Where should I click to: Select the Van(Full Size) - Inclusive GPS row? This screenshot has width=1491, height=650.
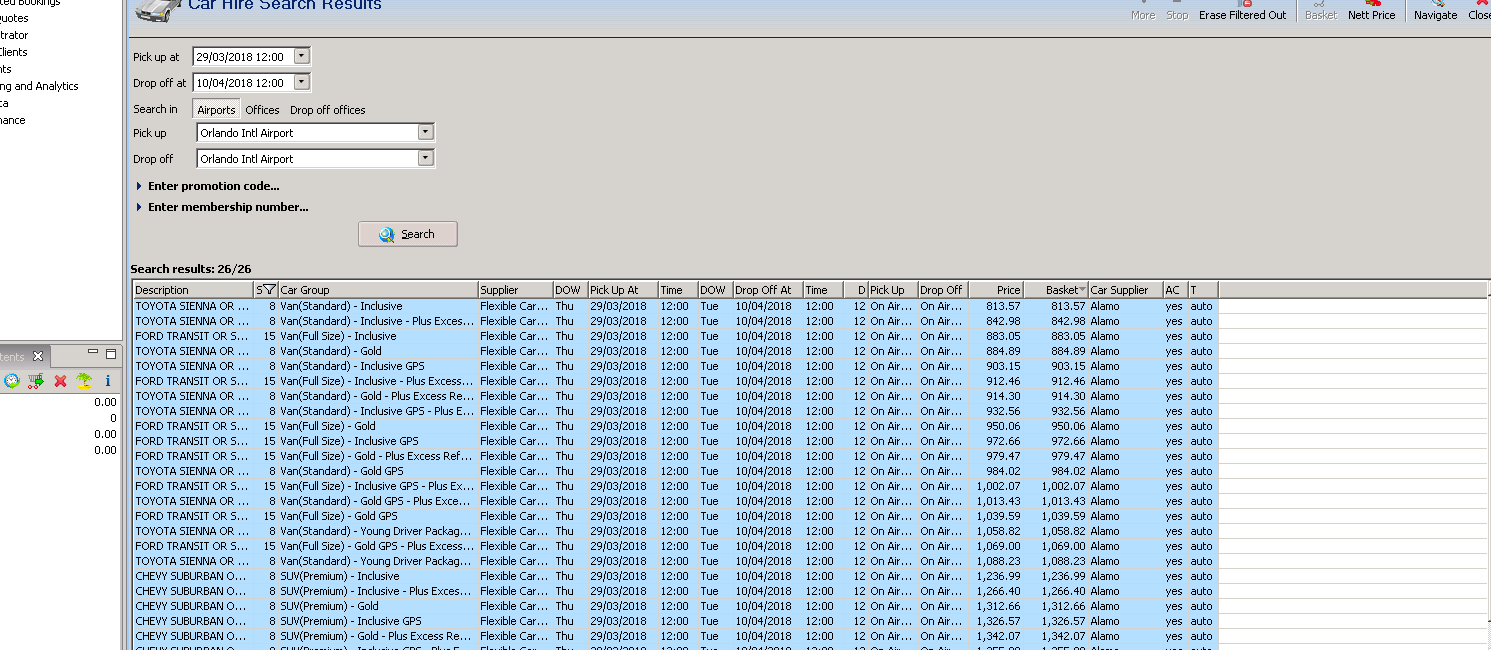675,441
